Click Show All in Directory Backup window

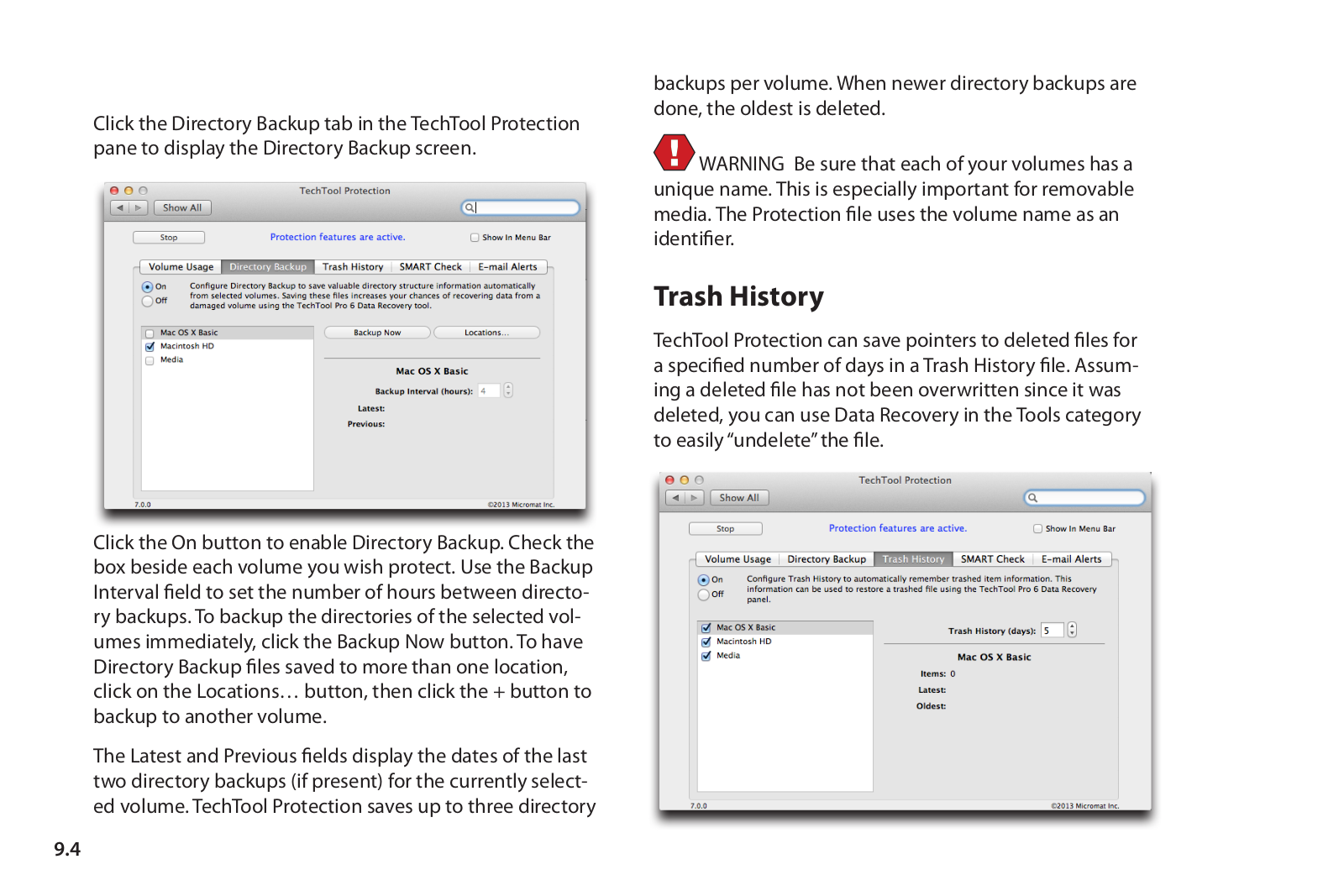(182, 207)
